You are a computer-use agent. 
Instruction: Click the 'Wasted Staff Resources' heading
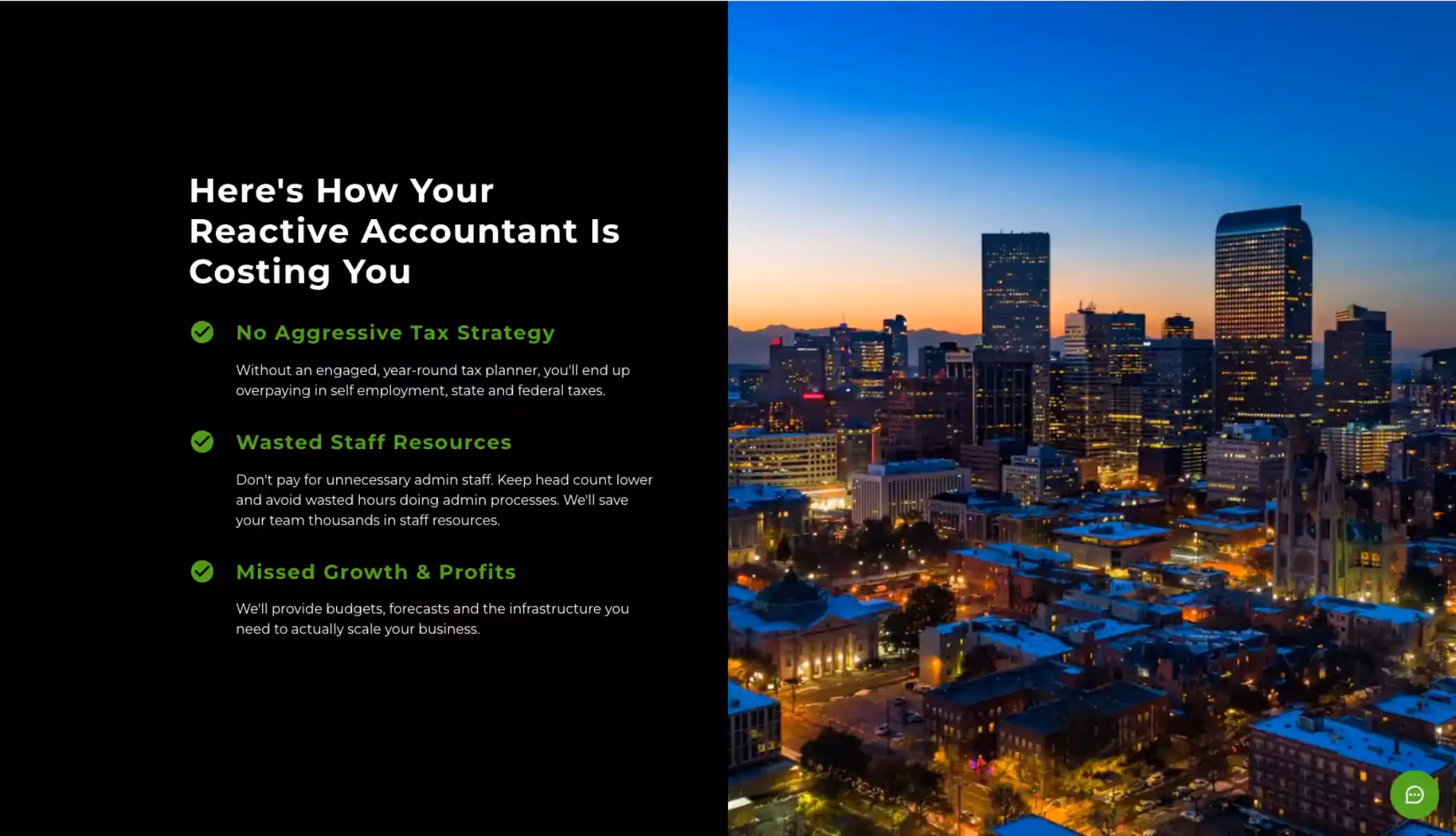[374, 442]
